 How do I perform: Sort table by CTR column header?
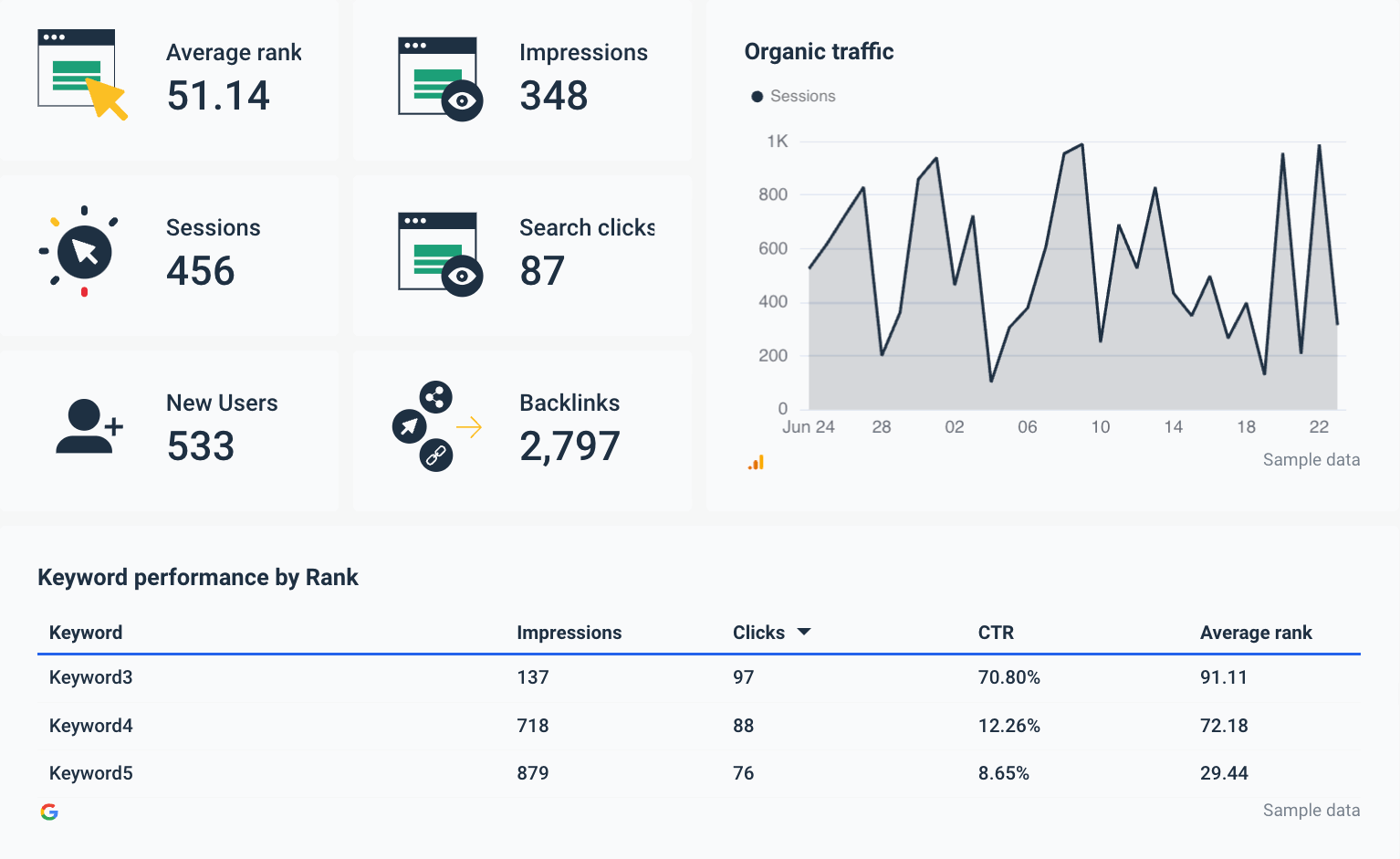pos(996,633)
